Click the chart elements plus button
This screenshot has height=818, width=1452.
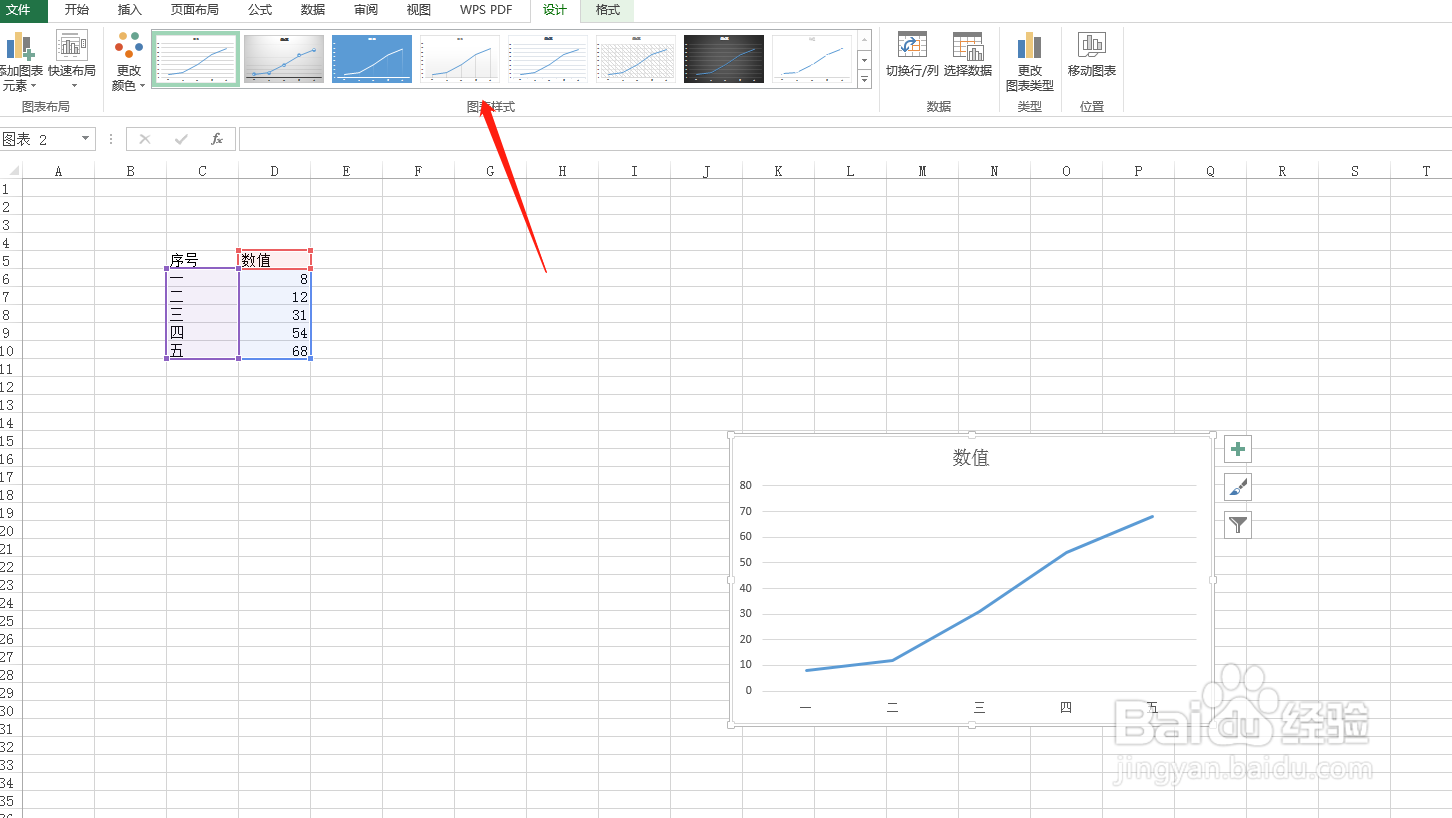[x=1238, y=449]
